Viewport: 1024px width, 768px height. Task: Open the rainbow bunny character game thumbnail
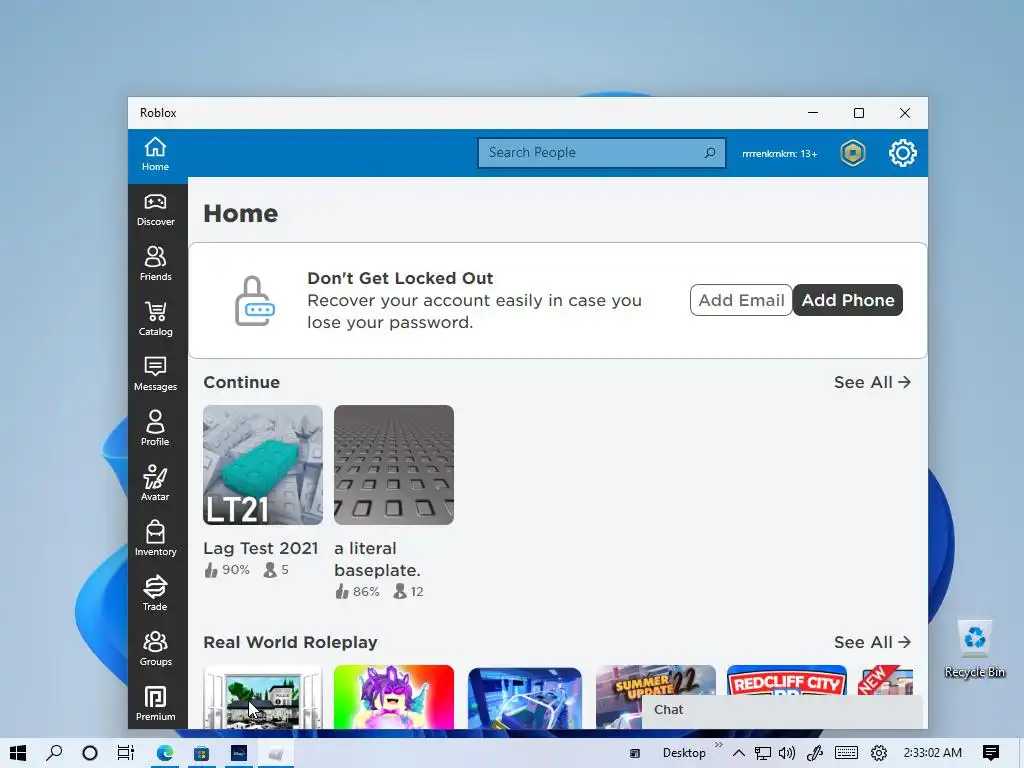coord(394,697)
